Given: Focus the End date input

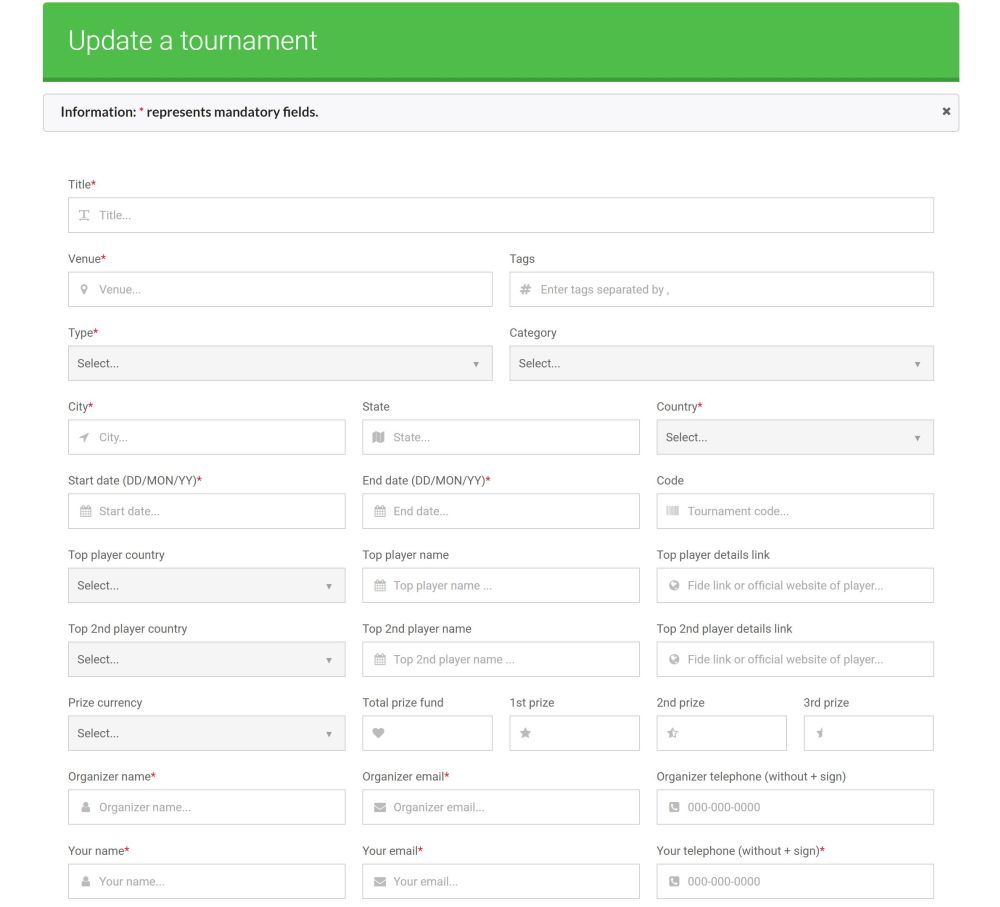Looking at the screenshot, I should (x=510, y=512).
